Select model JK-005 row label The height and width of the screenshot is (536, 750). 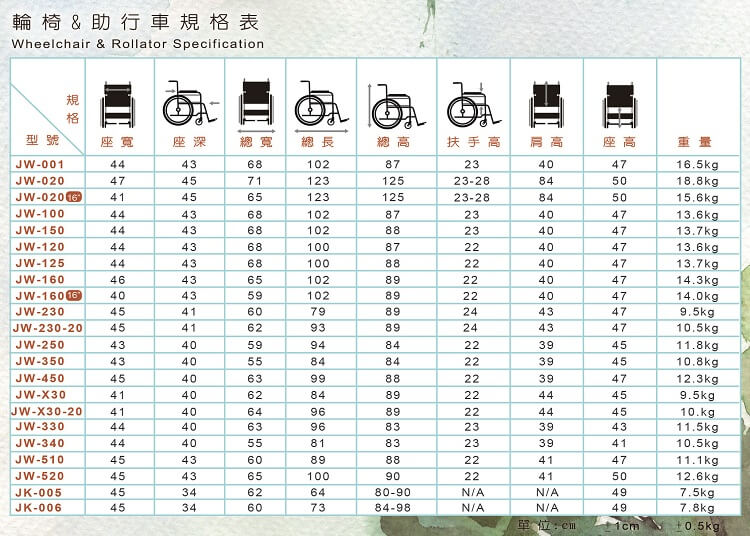click(39, 492)
